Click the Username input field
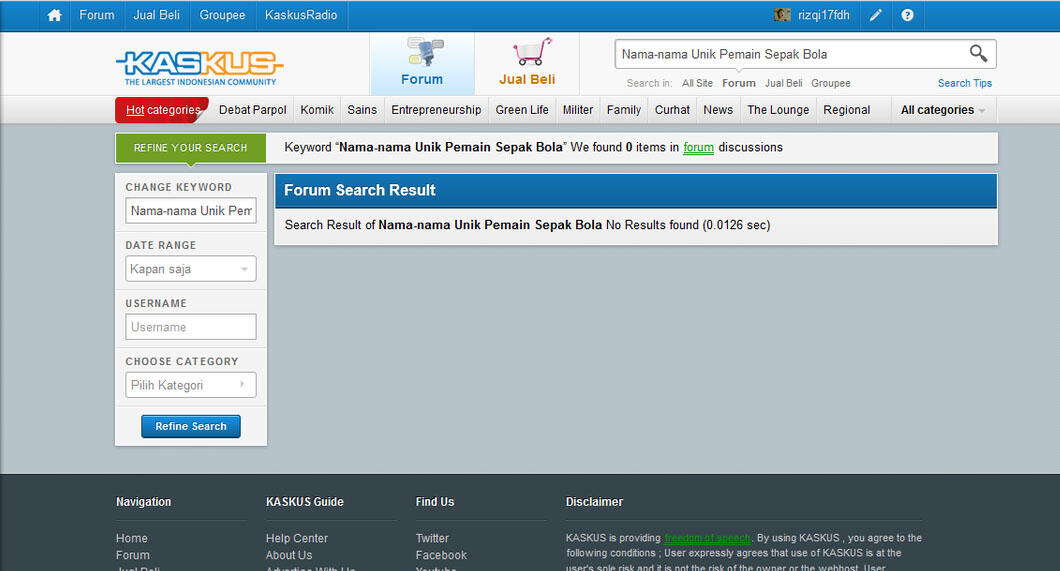The height and width of the screenshot is (571, 1060). click(x=191, y=327)
